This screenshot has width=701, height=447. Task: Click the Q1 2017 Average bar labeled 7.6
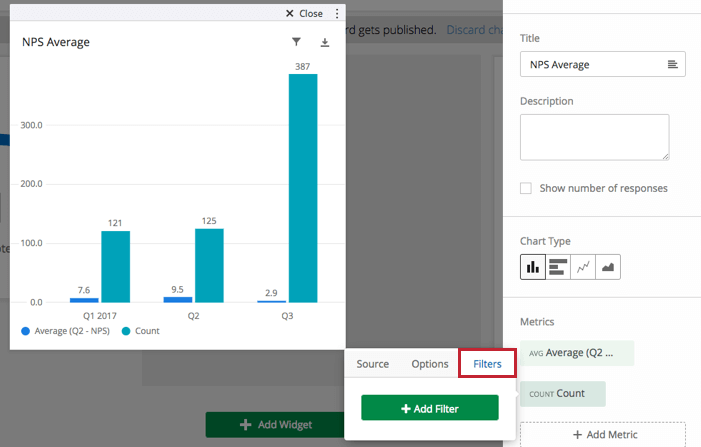coord(84,300)
